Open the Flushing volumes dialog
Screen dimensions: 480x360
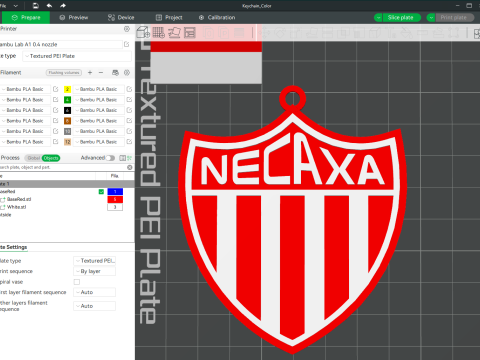pyautogui.click(x=64, y=72)
